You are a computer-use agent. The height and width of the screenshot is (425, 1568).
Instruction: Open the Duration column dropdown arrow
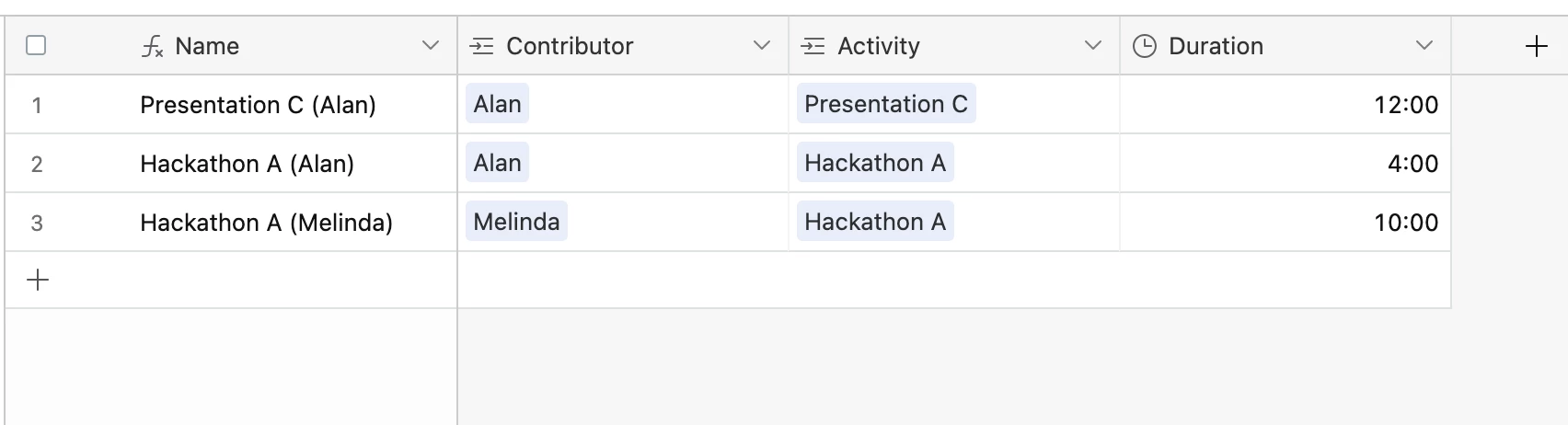[x=1424, y=46]
